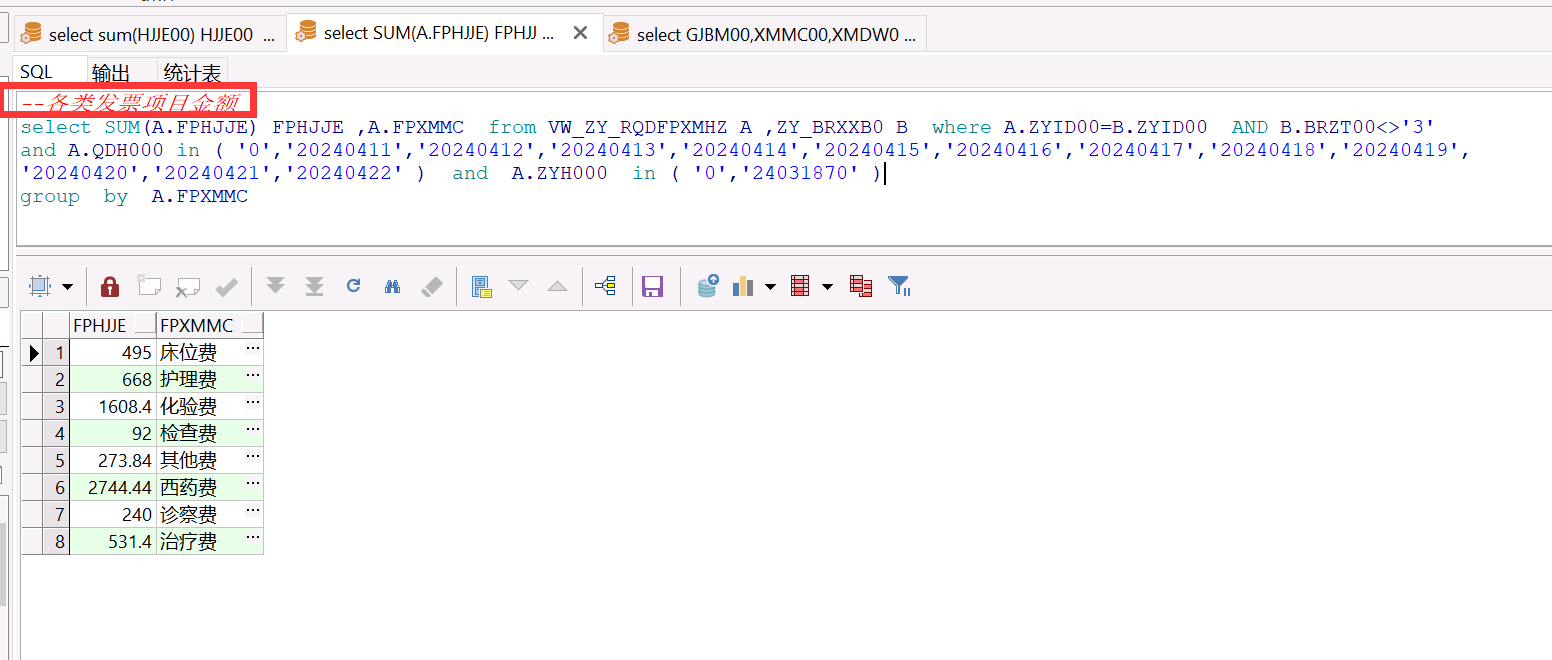This screenshot has width=1552, height=660.
Task: Click the red lock edit-data icon
Action: click(x=110, y=286)
